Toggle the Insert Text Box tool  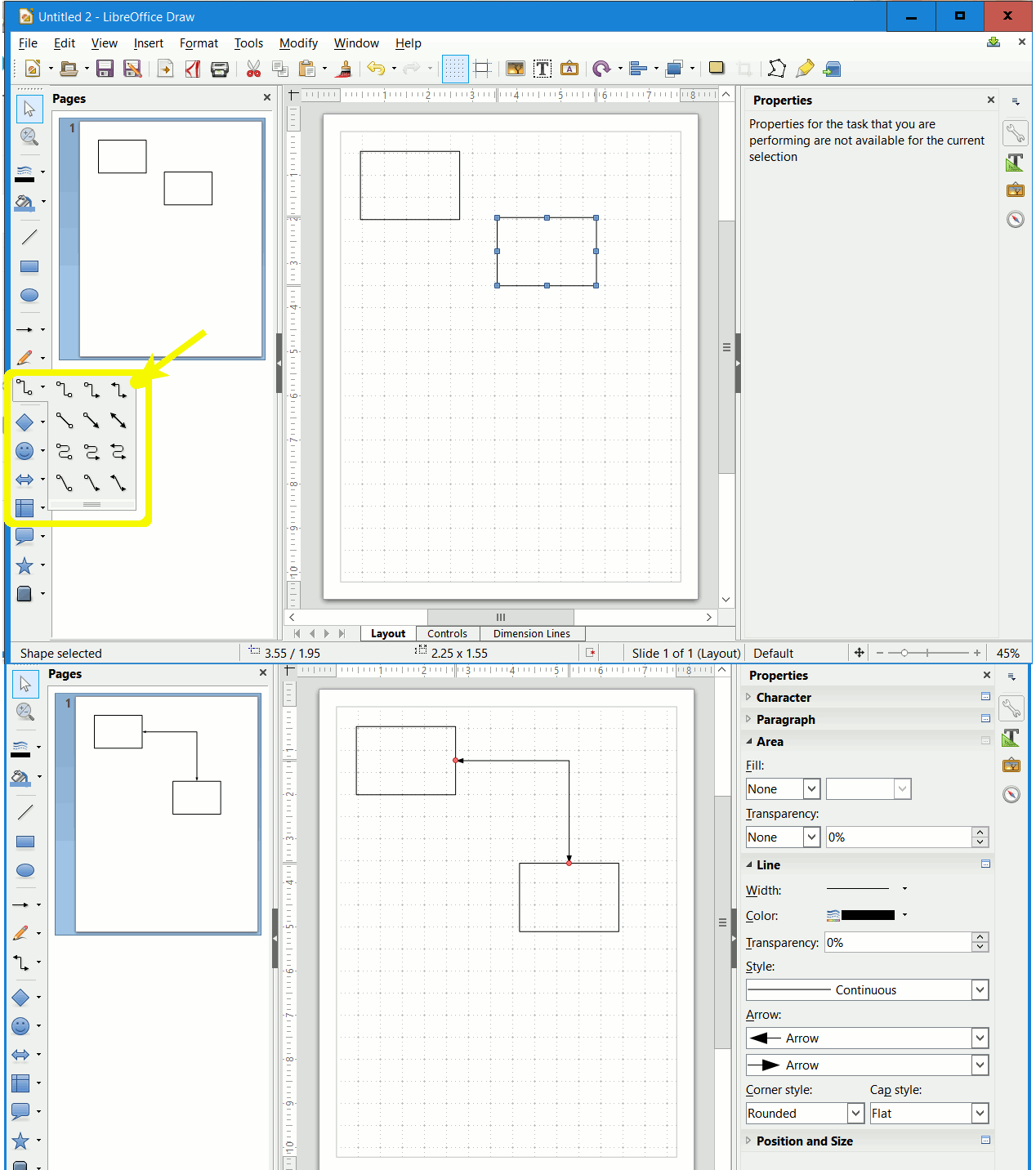coord(542,69)
